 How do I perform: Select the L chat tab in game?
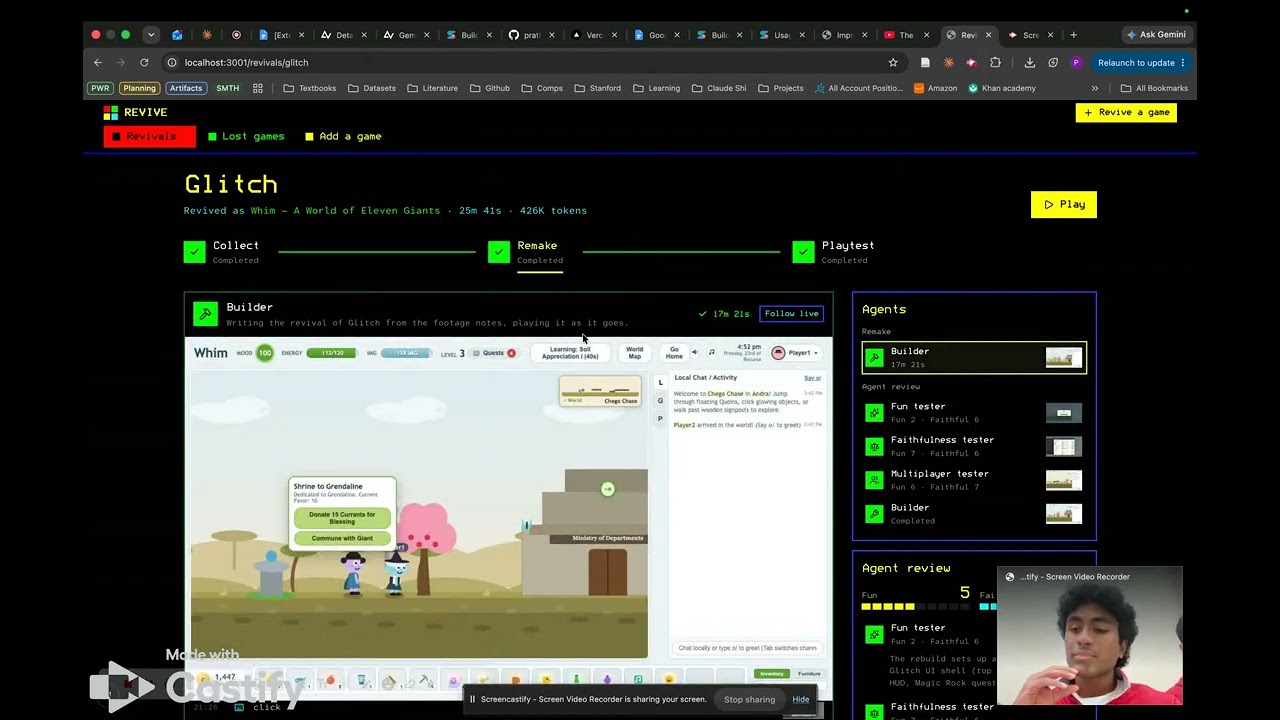pos(660,383)
